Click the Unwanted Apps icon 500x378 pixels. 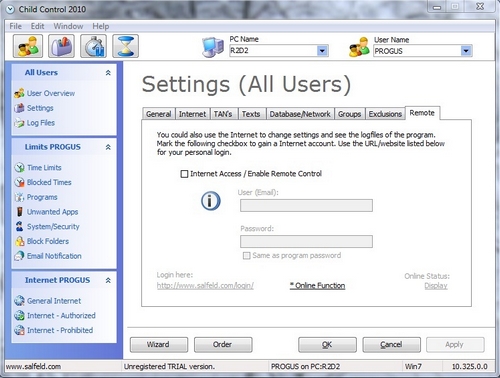point(20,212)
